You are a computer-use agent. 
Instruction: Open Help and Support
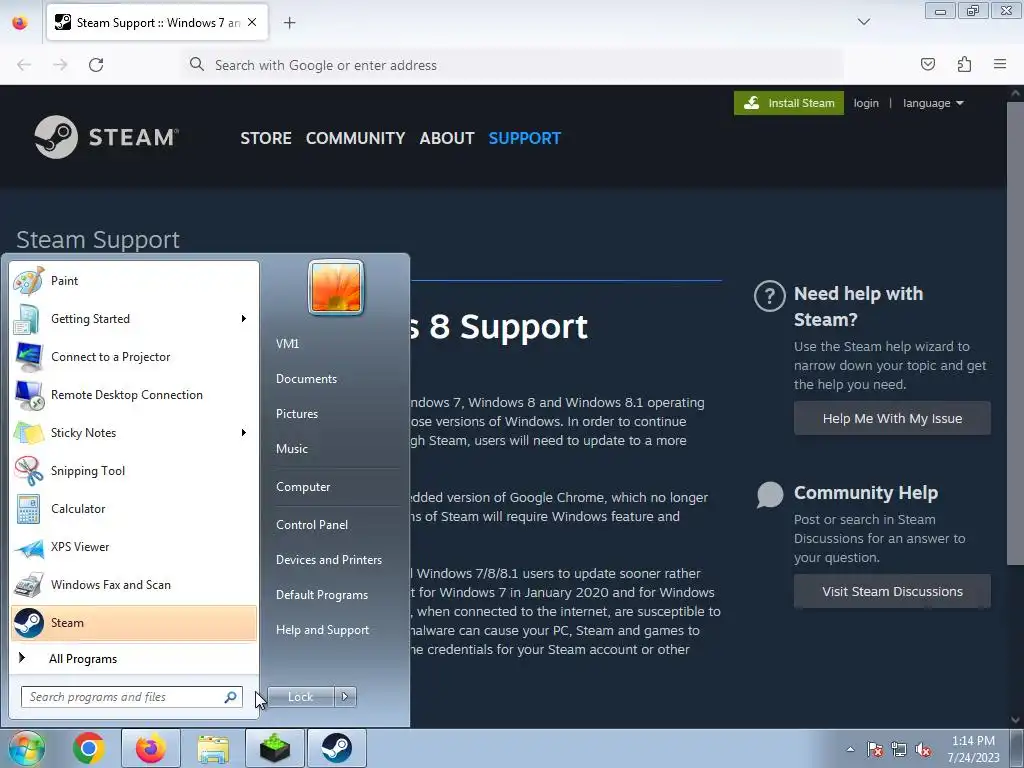(323, 630)
